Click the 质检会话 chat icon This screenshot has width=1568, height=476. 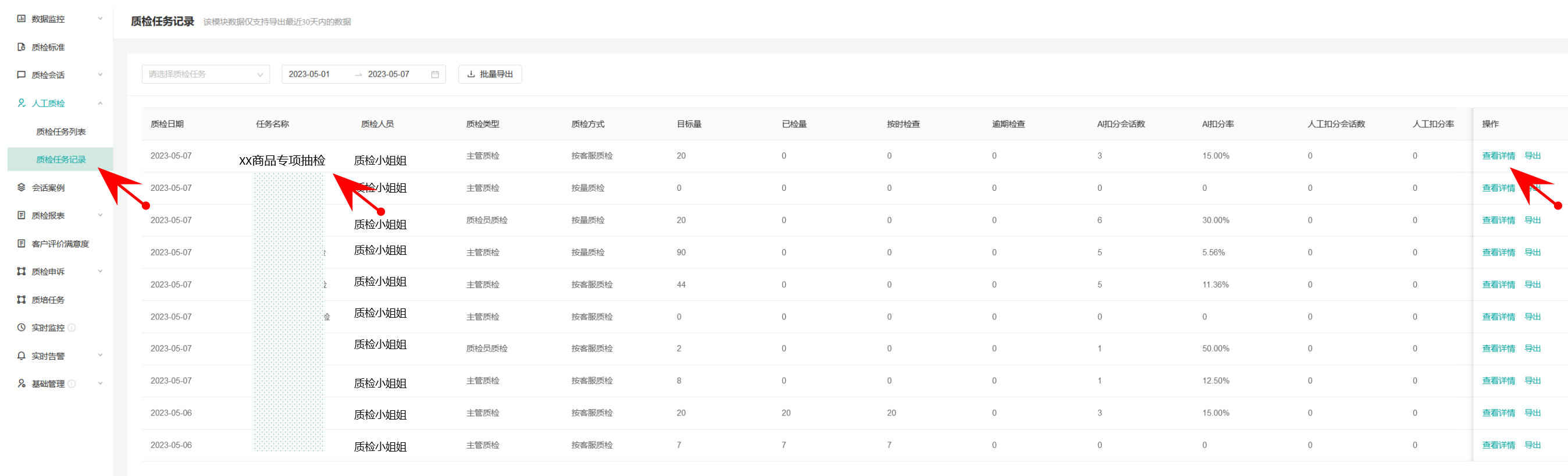point(22,75)
